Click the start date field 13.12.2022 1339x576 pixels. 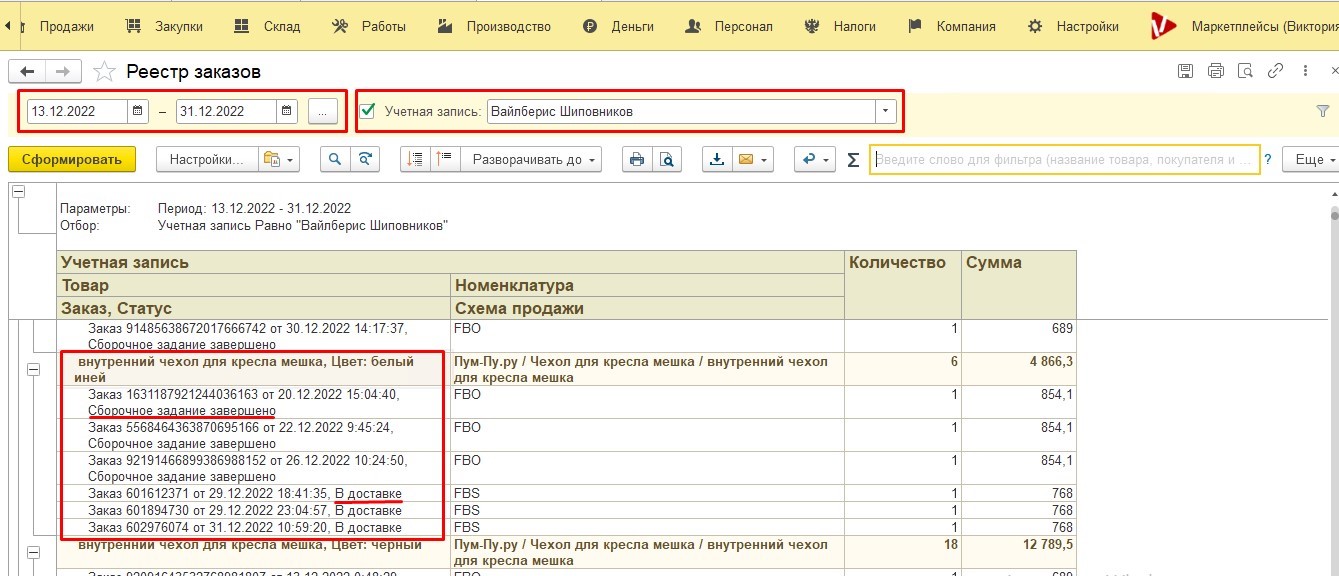click(77, 111)
